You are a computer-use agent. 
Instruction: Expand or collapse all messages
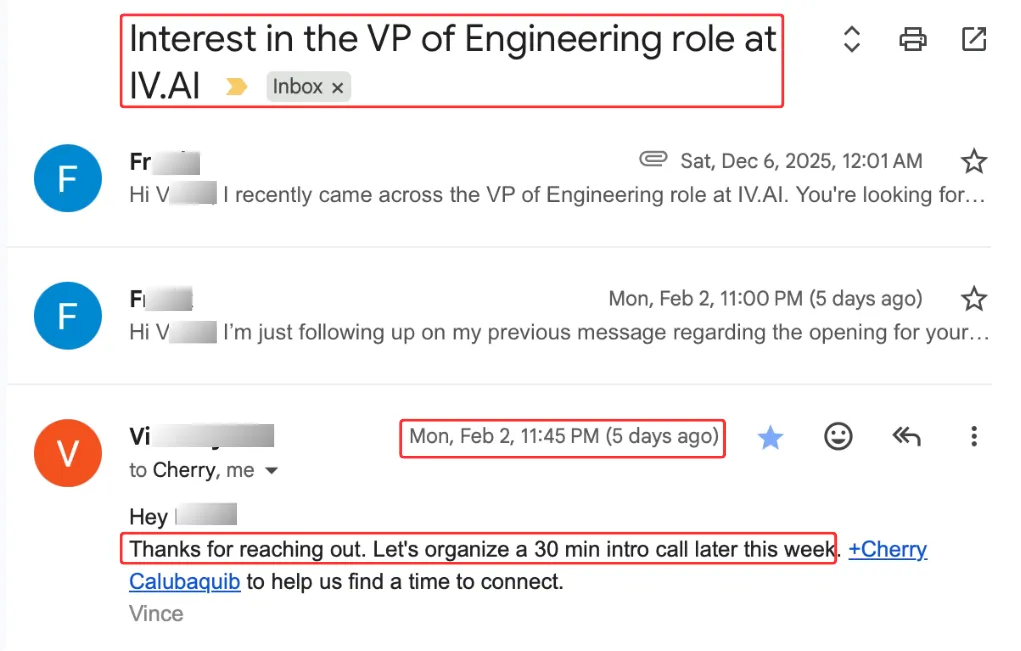[x=851, y=40]
